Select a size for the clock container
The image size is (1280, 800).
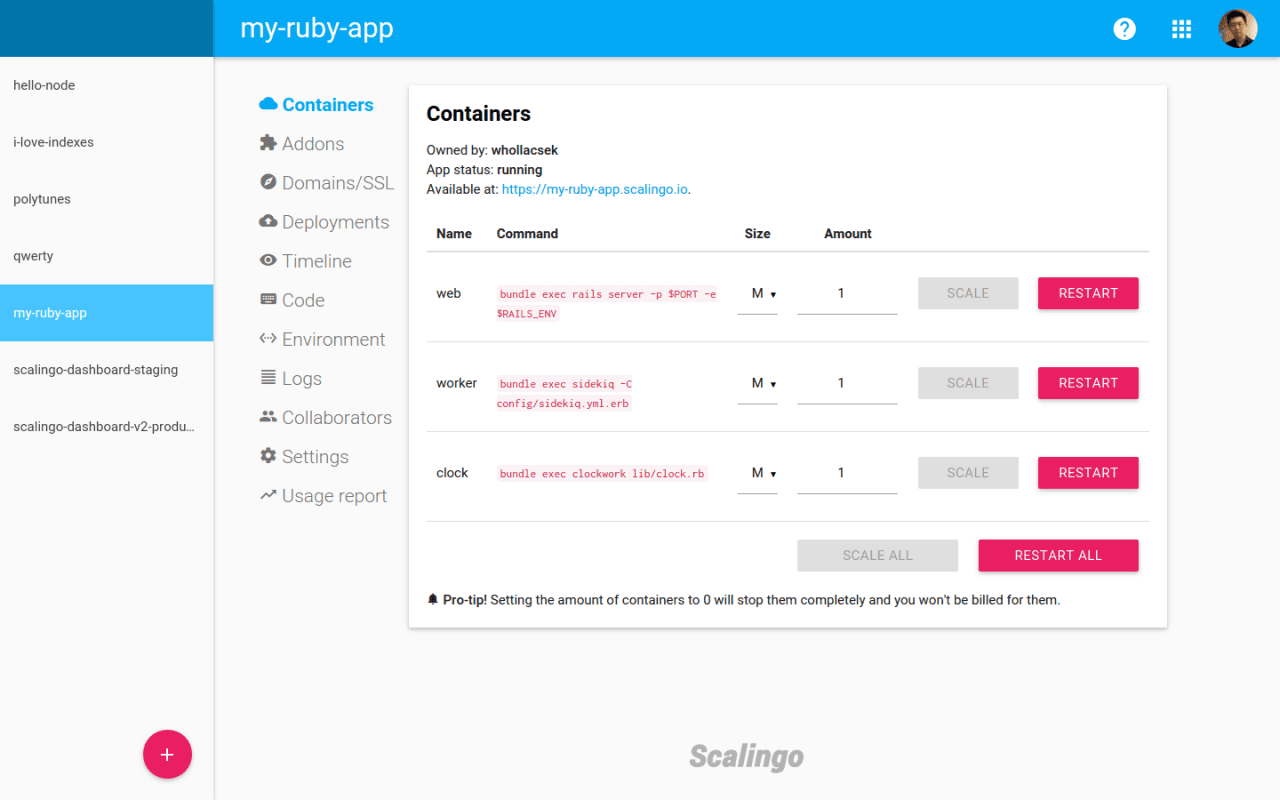[757, 473]
